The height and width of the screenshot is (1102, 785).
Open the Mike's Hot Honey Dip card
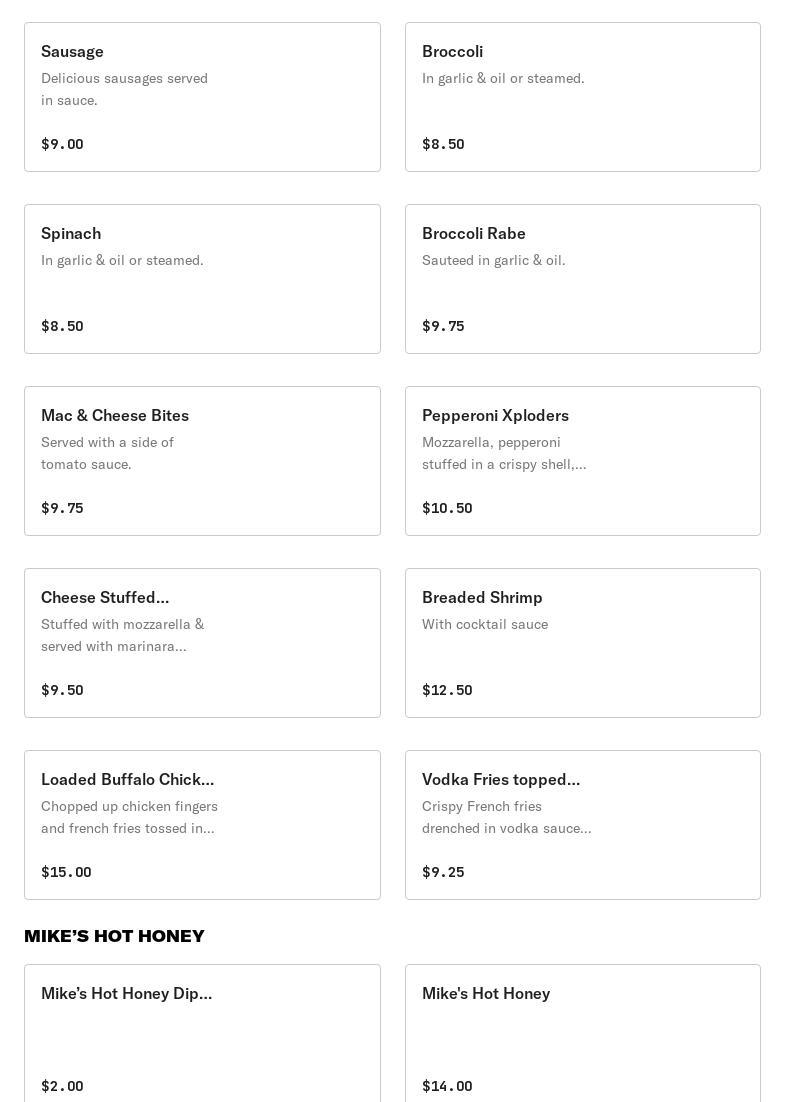(202, 1035)
